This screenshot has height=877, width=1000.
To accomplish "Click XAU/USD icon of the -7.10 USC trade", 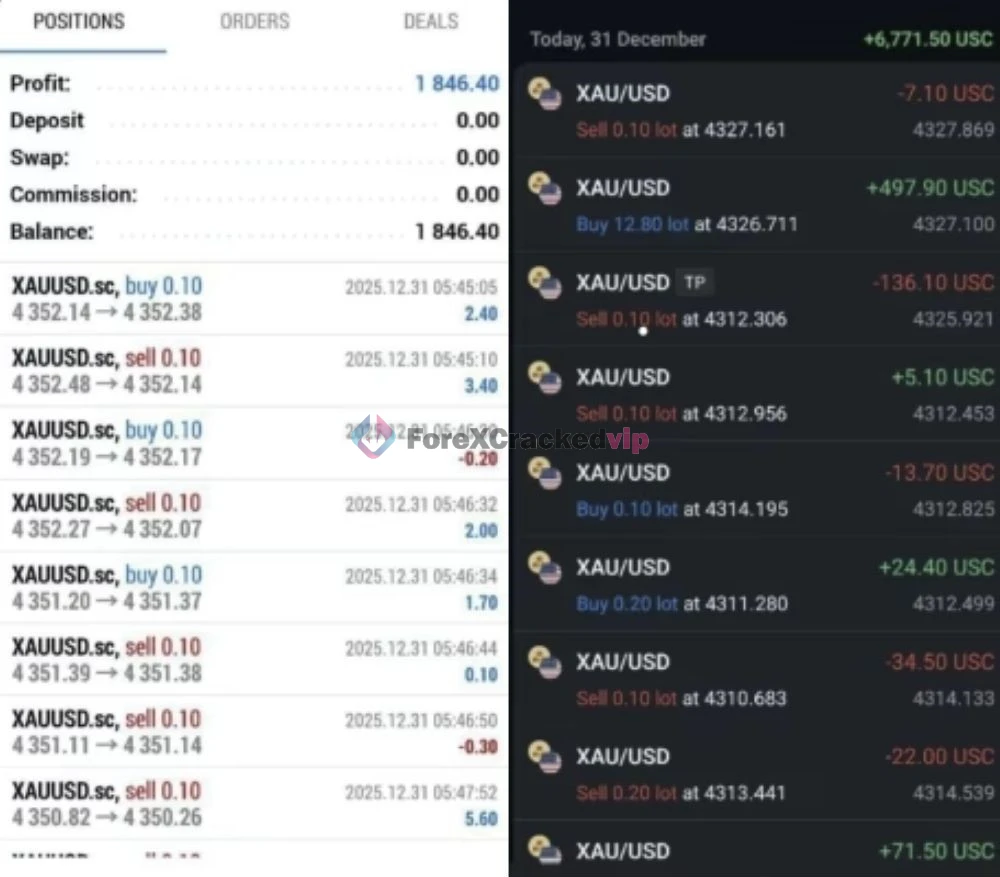I will tap(545, 94).
